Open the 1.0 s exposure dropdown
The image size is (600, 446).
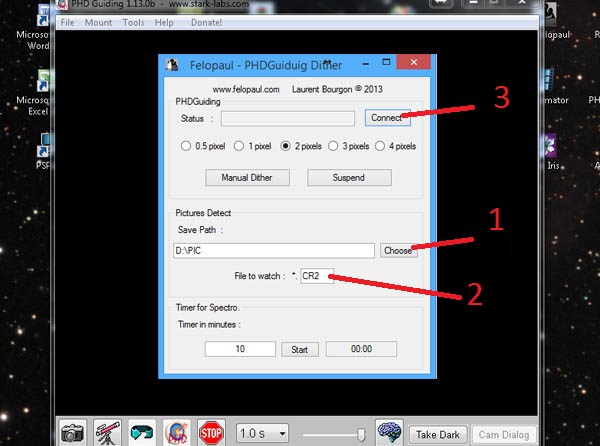262,434
